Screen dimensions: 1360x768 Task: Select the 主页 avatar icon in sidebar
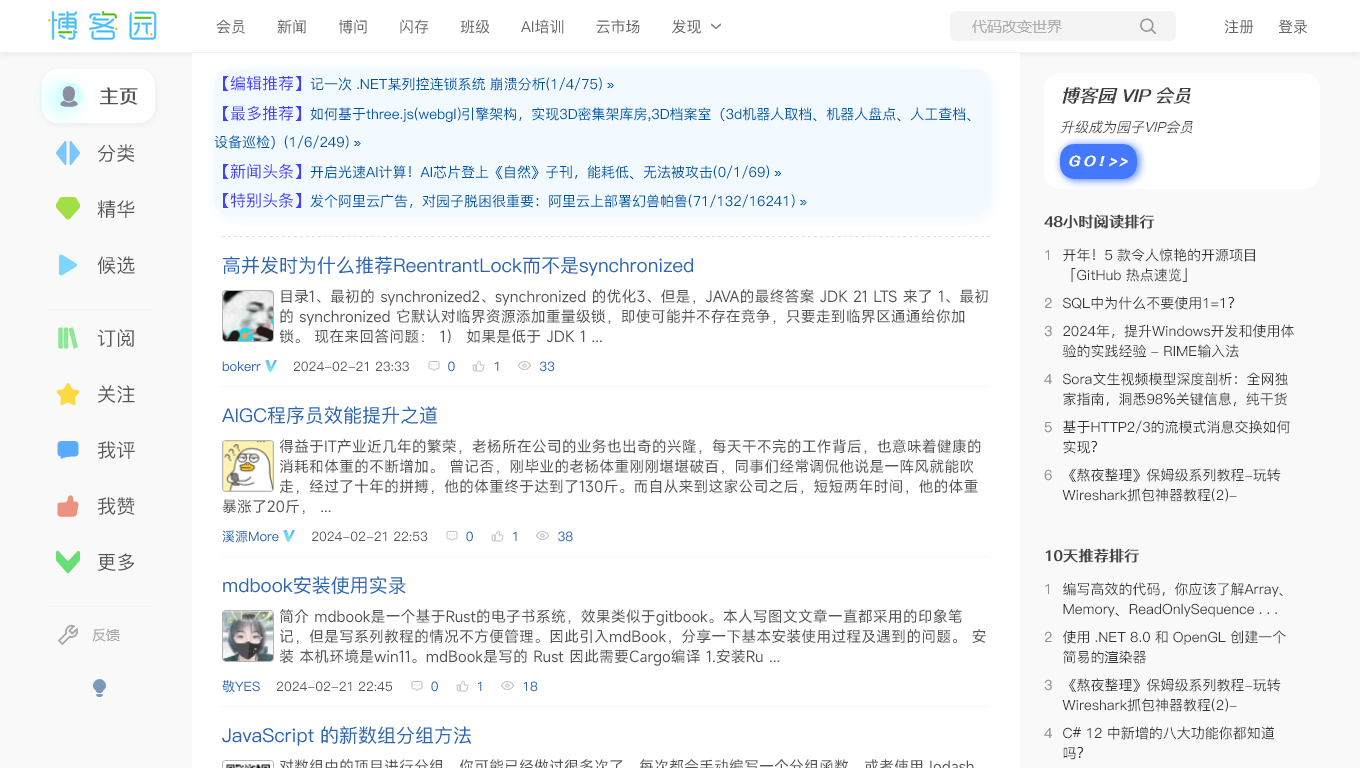click(x=68, y=96)
